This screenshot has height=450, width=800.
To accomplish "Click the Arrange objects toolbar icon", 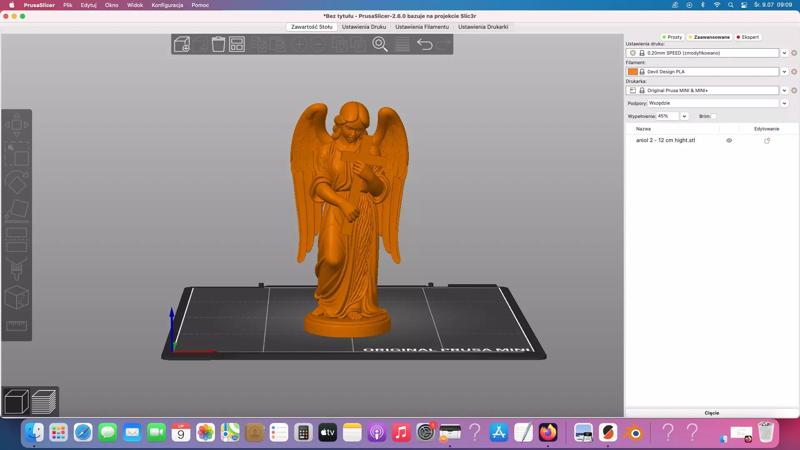I will [237, 44].
